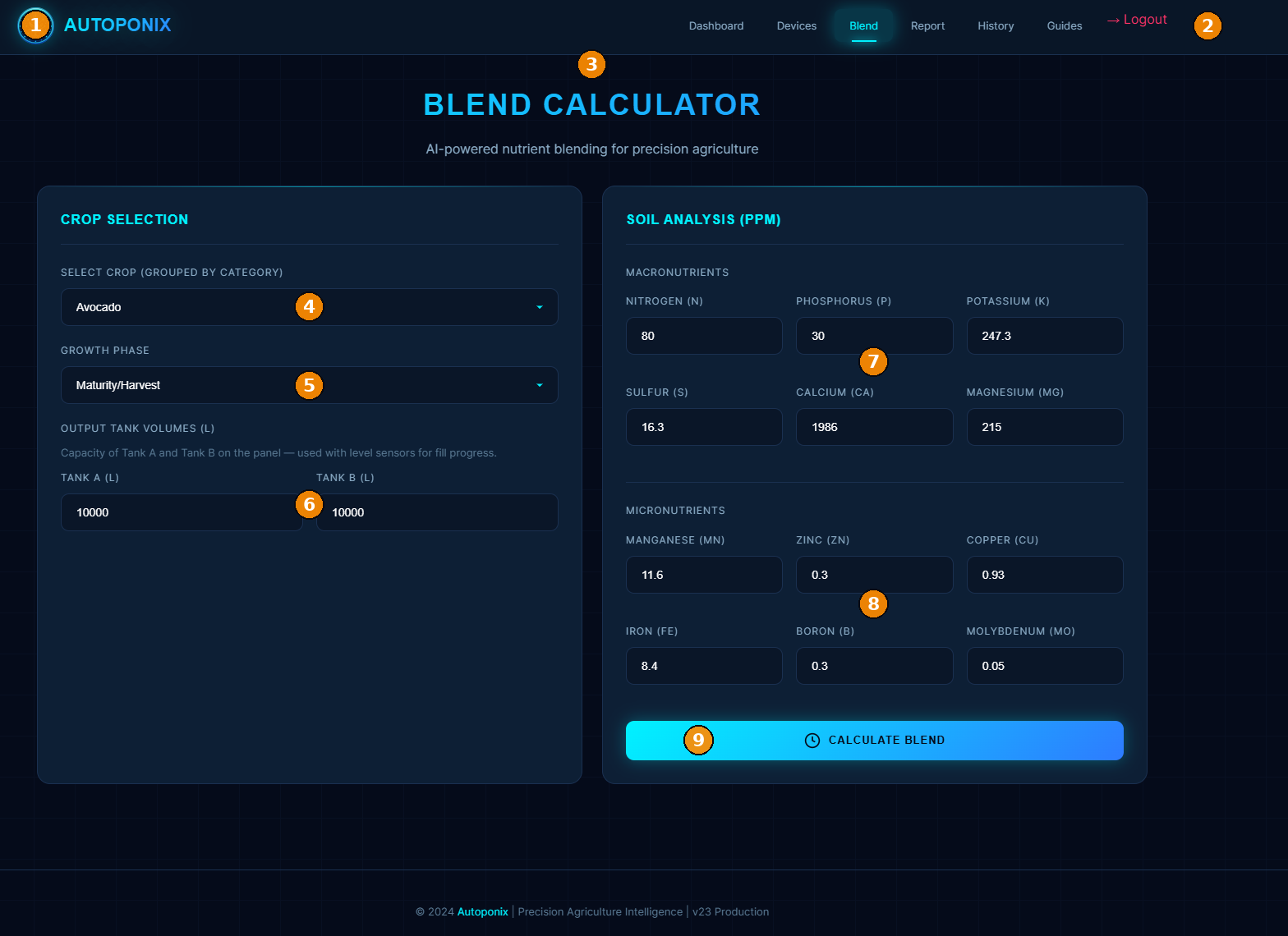The height and width of the screenshot is (936, 1288).
Task: Click the Autoponix logo text
Action: [x=117, y=25]
